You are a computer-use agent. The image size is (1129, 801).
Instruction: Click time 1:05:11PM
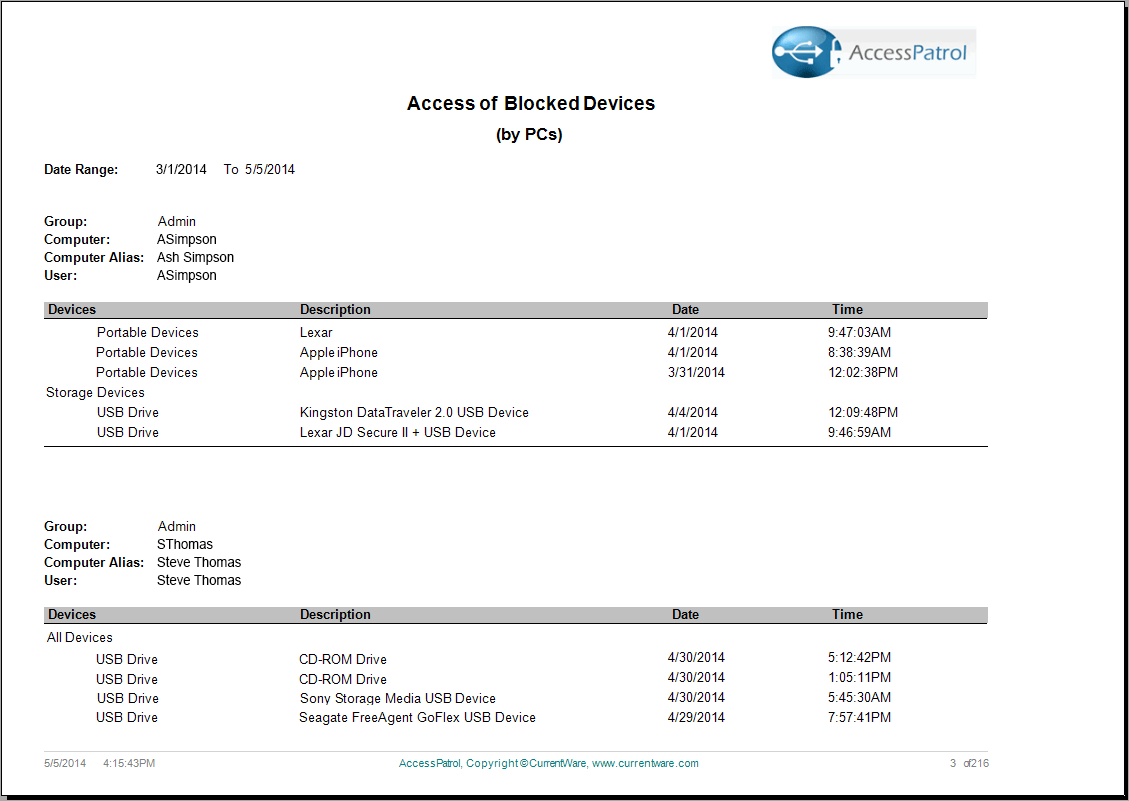pyautogui.click(x=860, y=678)
